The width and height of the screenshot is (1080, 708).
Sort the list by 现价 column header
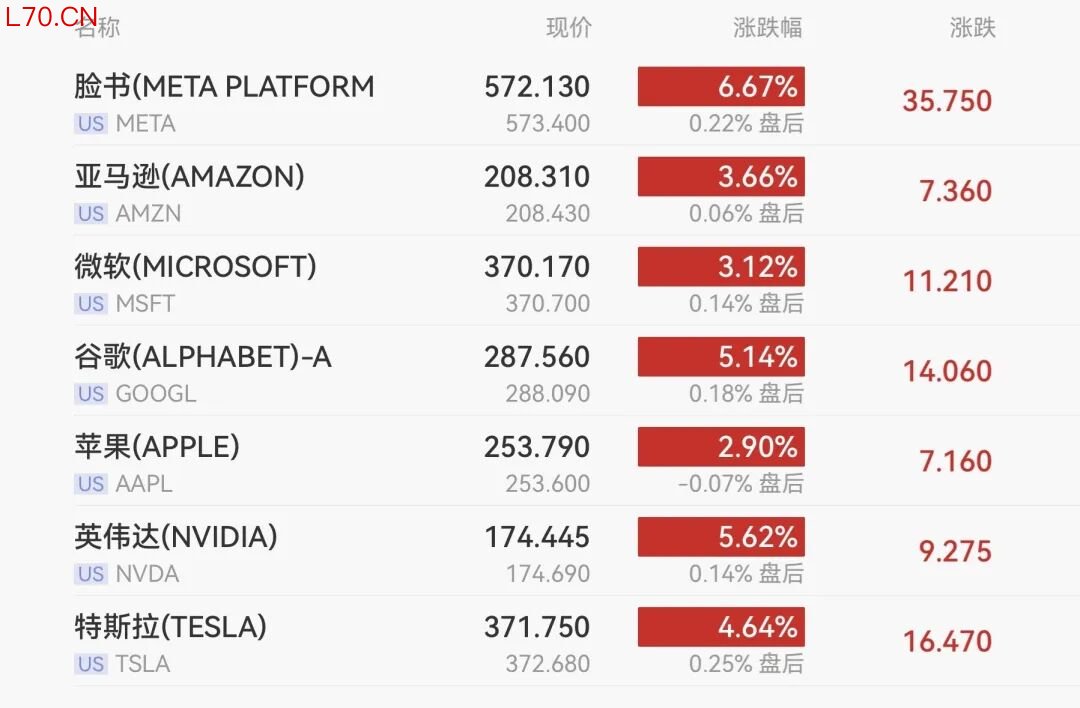[568, 28]
